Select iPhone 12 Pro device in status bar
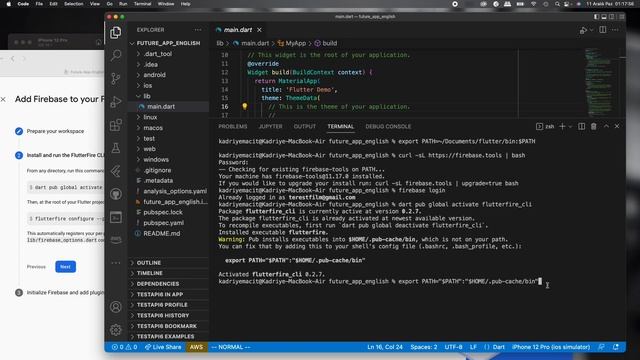 click(551, 347)
